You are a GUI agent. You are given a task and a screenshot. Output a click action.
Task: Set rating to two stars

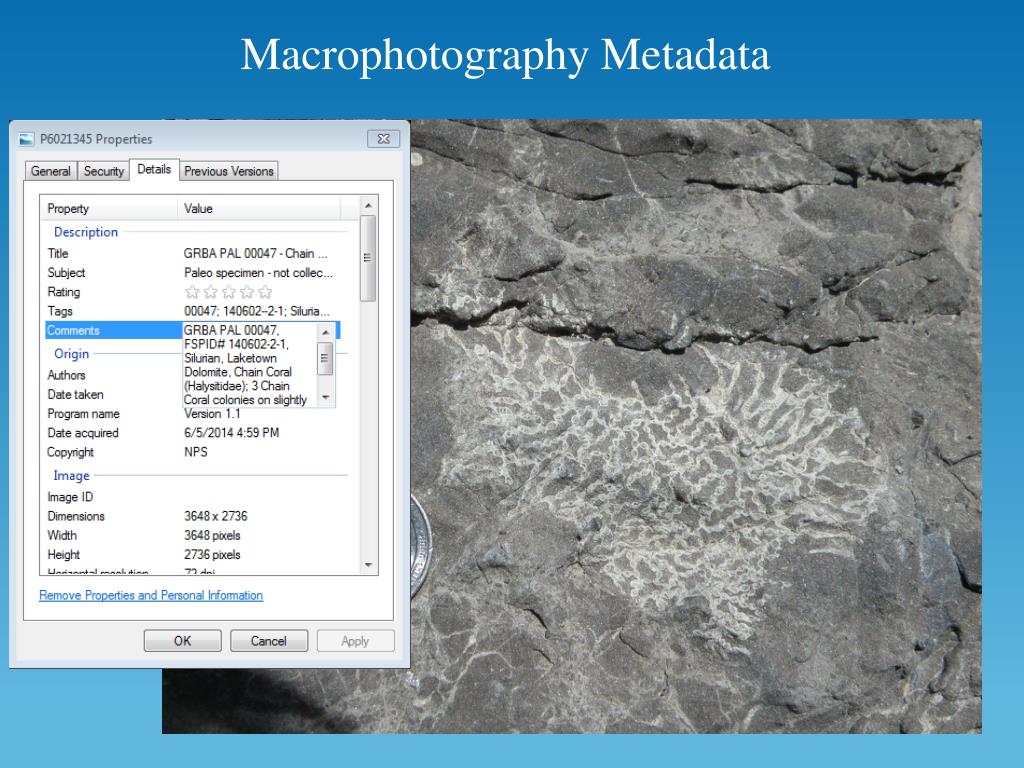pos(210,292)
